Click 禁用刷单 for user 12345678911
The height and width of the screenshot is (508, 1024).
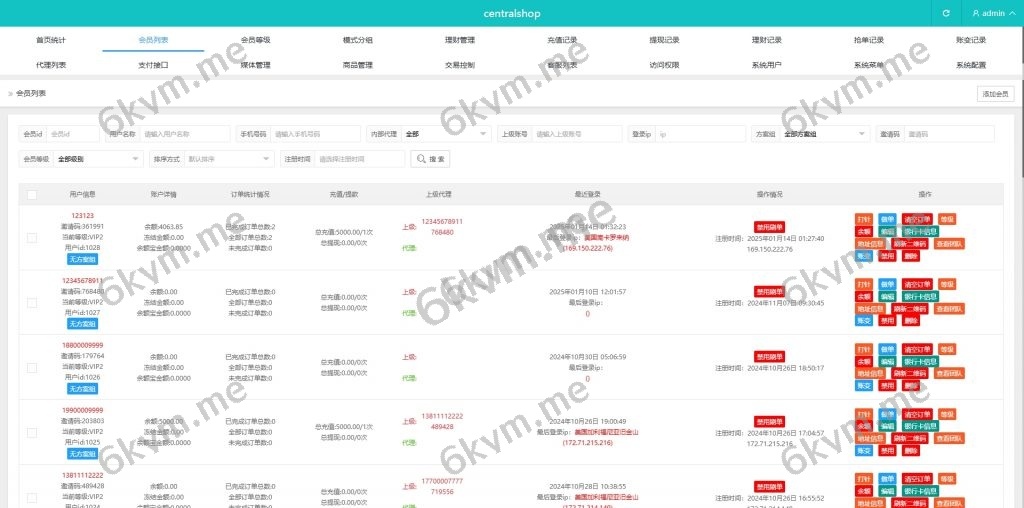[769, 292]
